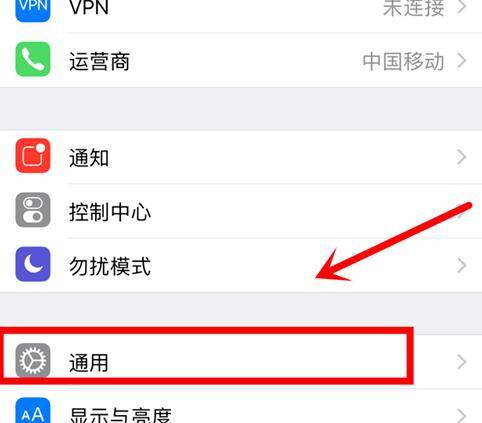Open the 通用 General settings entry
Screen dimensions: 482x423
241,362
